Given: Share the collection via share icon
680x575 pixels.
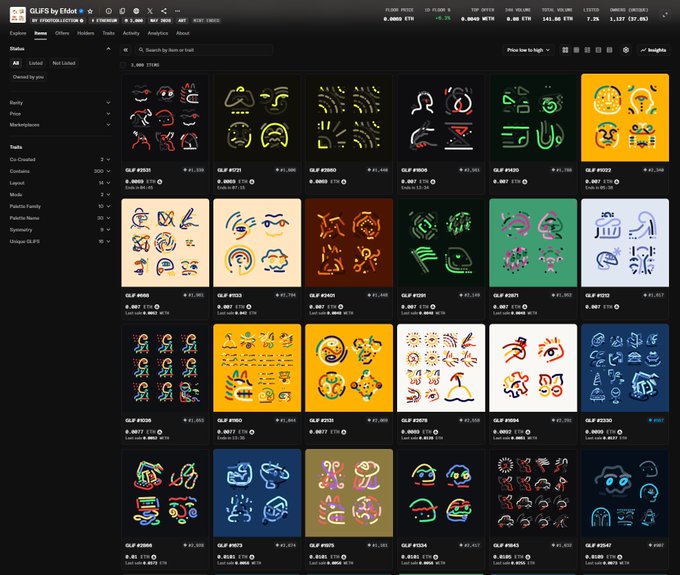Looking at the screenshot, I should pyautogui.click(x=163, y=11).
